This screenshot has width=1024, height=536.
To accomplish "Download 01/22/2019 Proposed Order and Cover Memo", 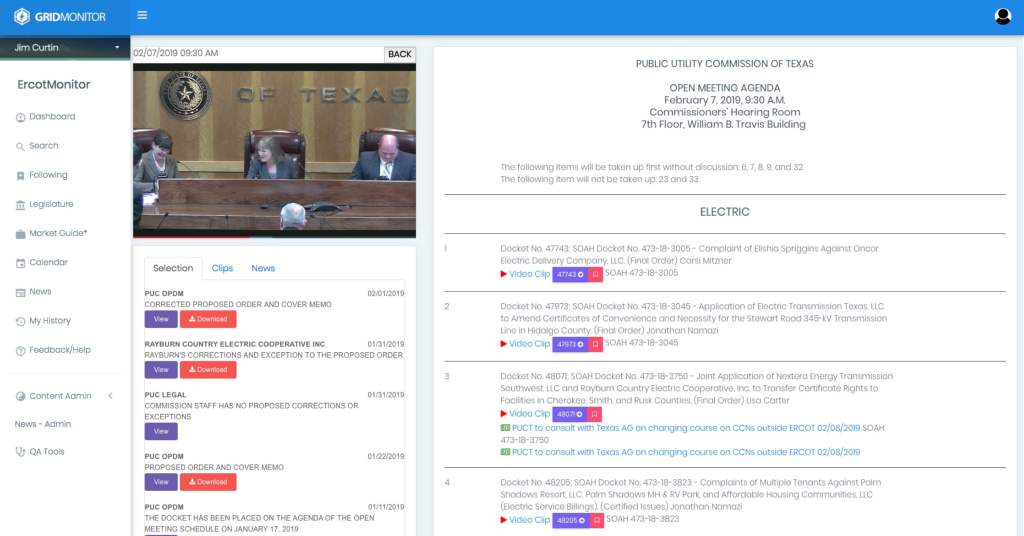I will [208, 482].
